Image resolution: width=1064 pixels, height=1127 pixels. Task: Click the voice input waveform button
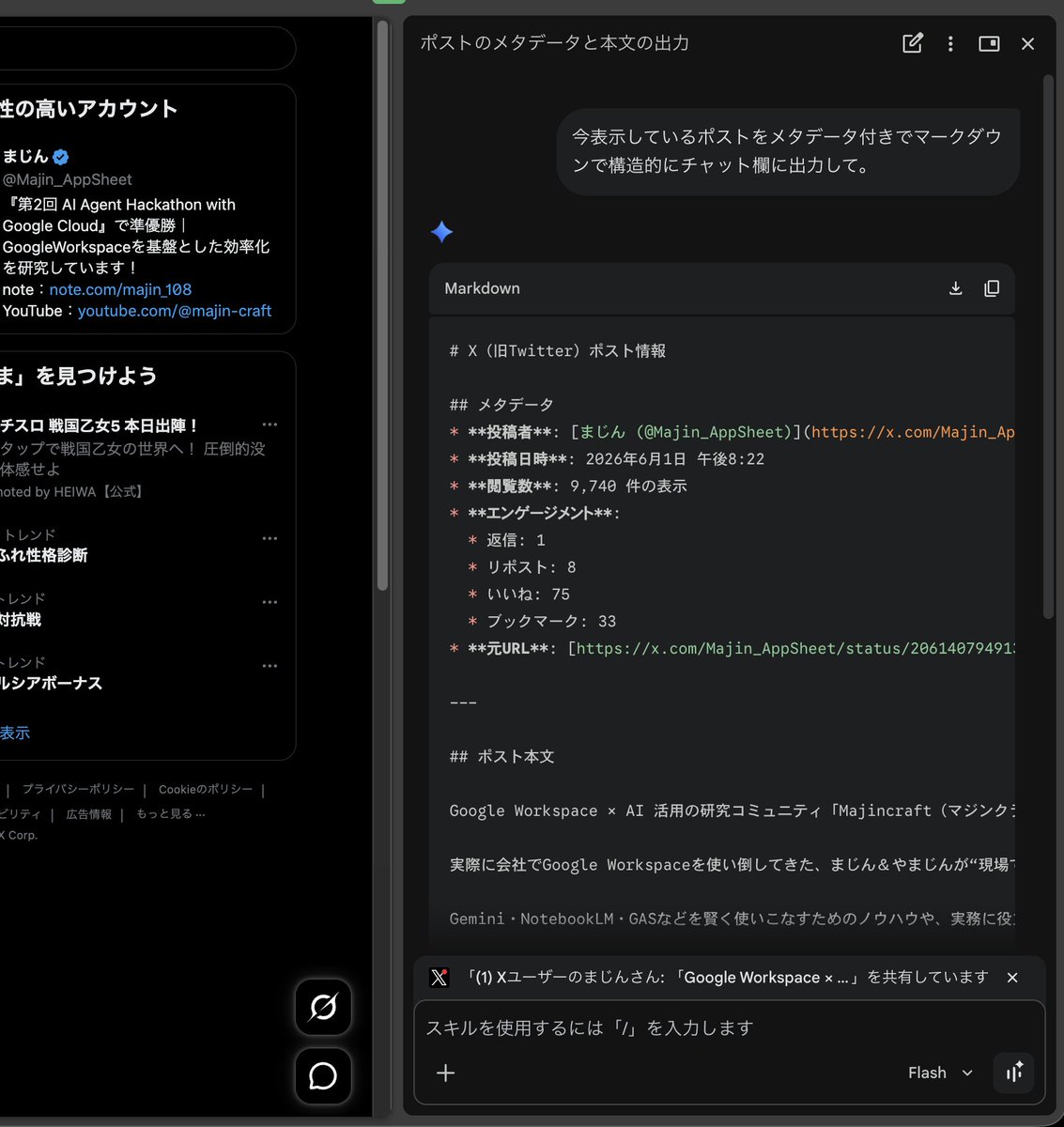(x=1014, y=1073)
